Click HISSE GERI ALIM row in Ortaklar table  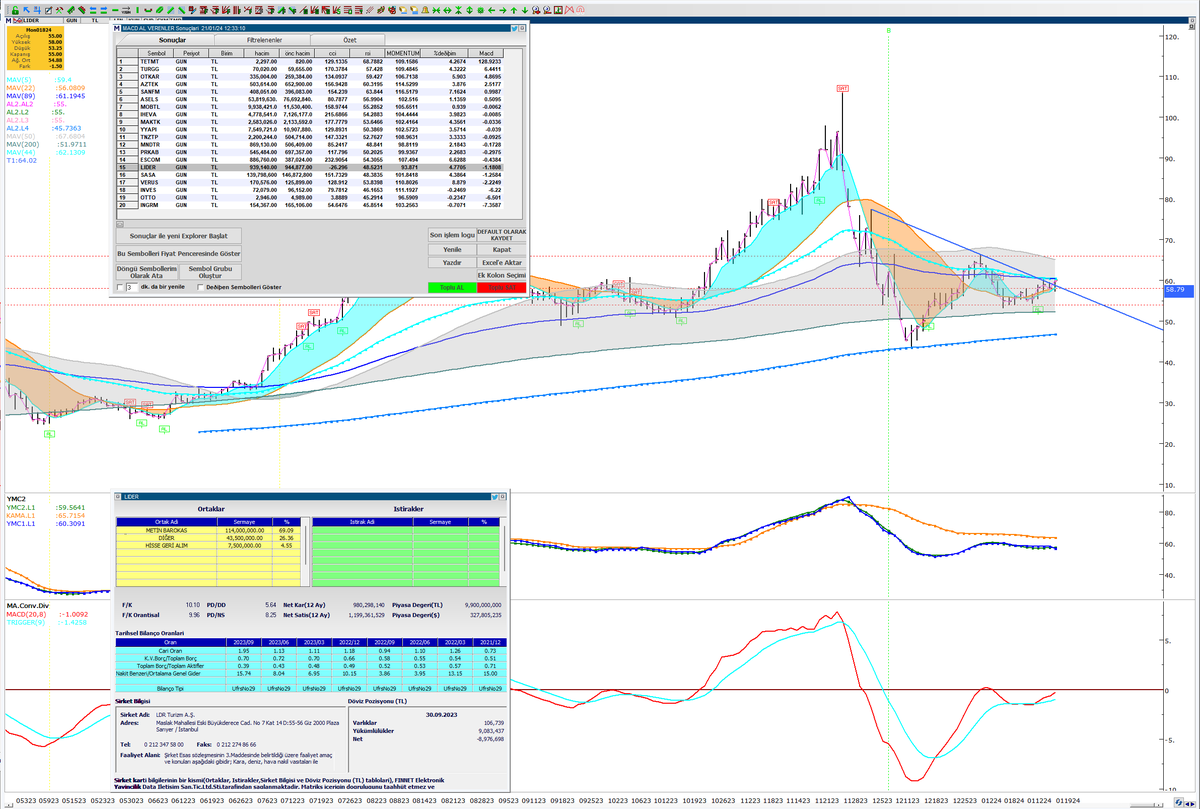pos(210,546)
